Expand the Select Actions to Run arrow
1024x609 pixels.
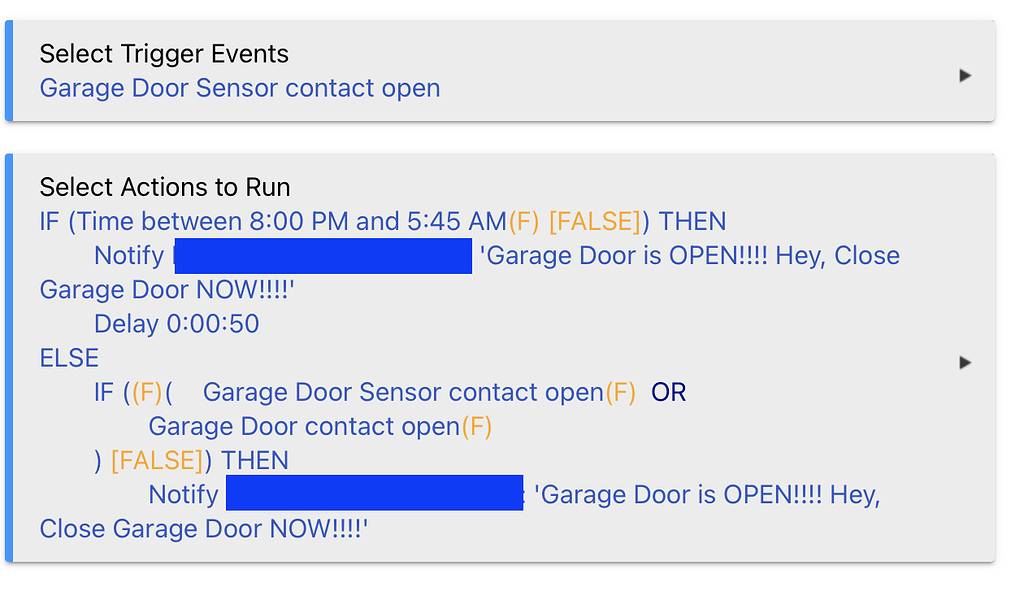tap(965, 362)
